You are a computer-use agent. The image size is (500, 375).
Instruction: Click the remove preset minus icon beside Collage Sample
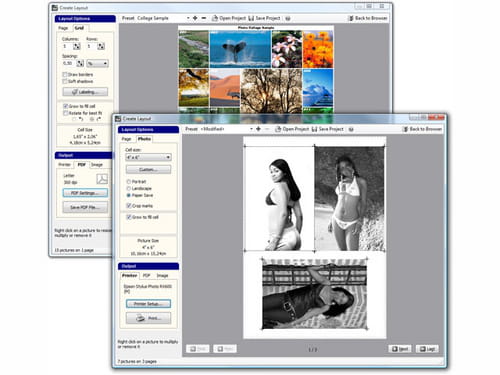[x=204, y=18]
